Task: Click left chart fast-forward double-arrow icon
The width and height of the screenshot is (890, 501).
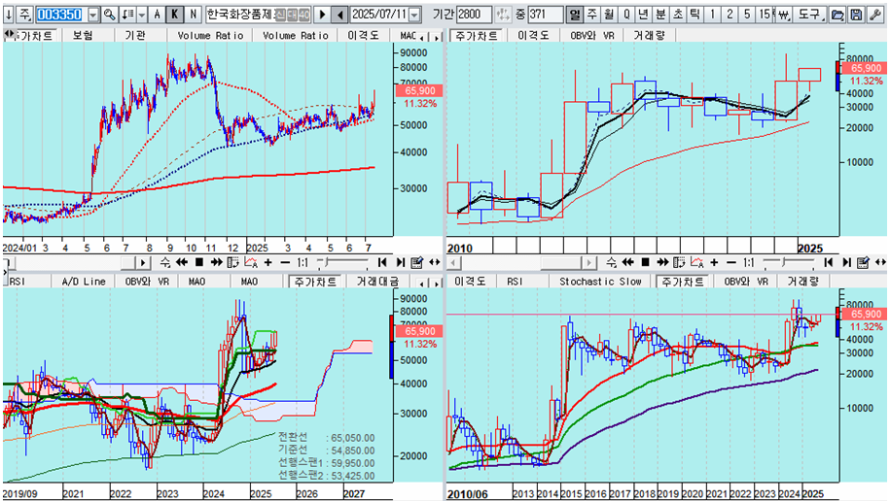Action: tap(216, 262)
